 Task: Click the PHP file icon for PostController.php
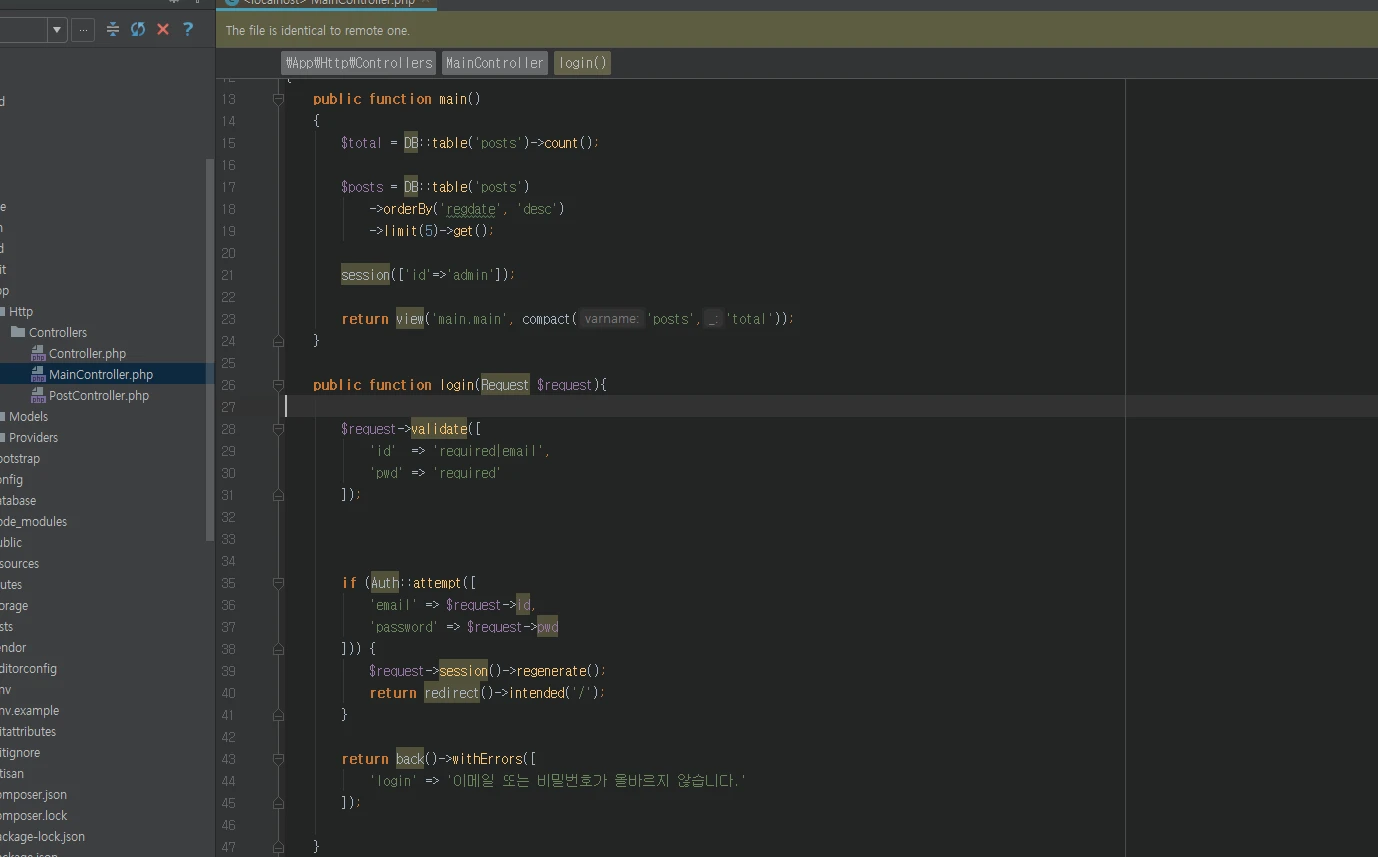click(x=38, y=395)
